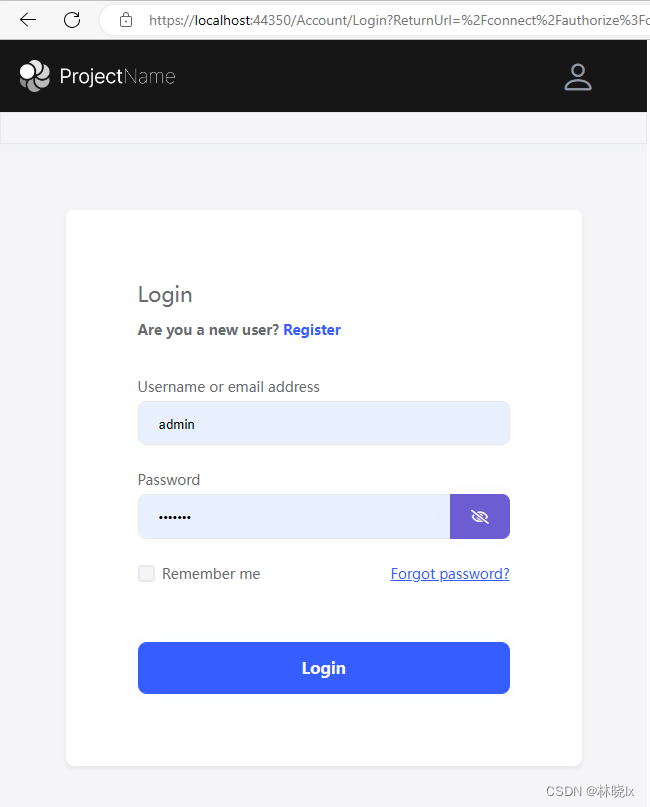
Task: Reload the login page
Action: (x=70, y=19)
